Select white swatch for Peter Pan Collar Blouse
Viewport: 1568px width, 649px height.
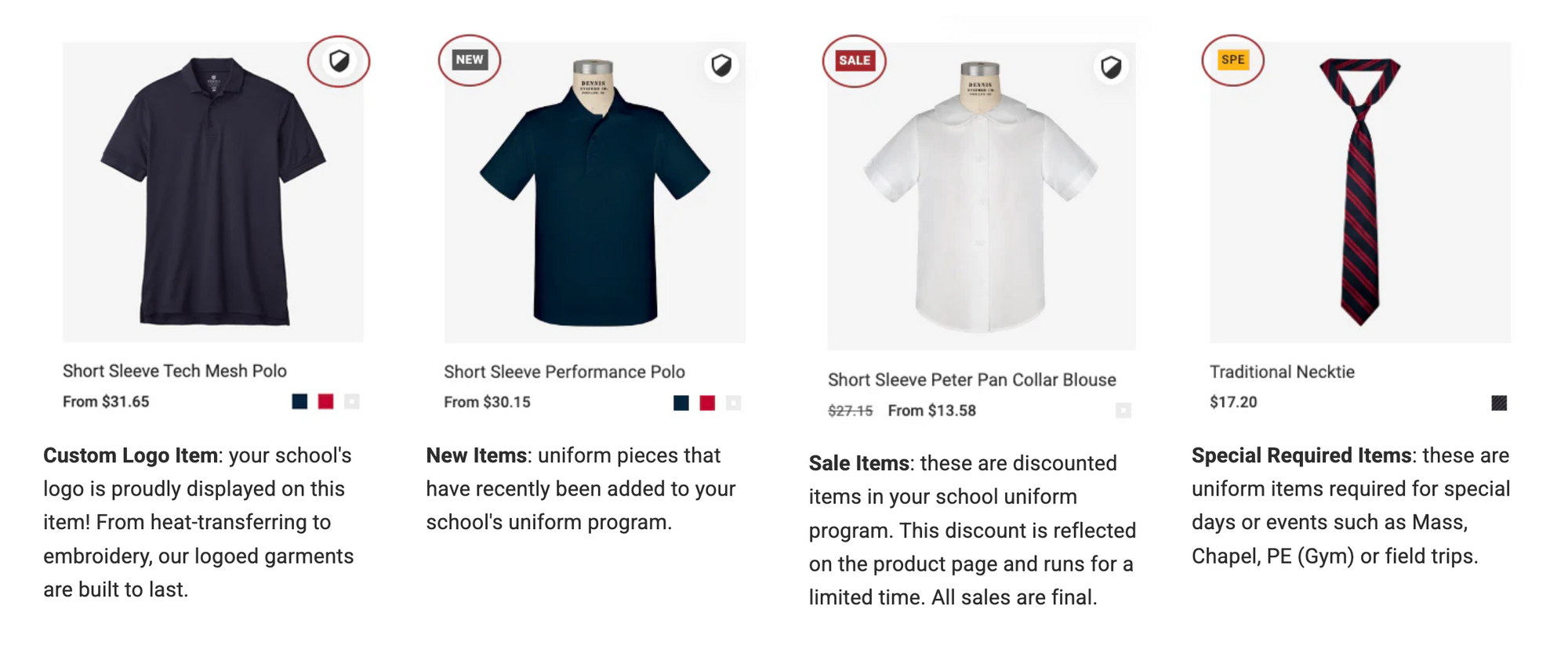(1123, 411)
